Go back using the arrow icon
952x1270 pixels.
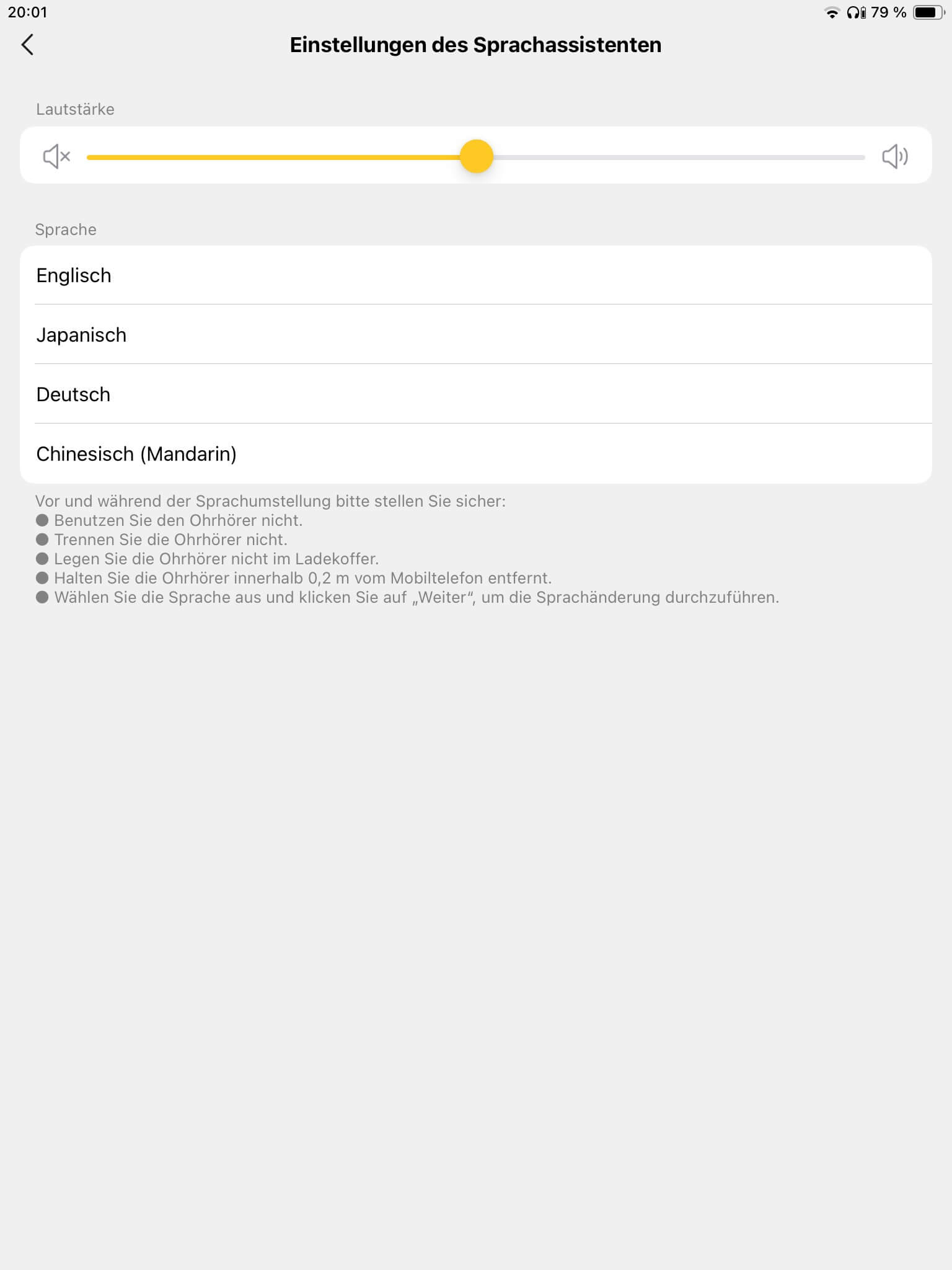coord(27,45)
